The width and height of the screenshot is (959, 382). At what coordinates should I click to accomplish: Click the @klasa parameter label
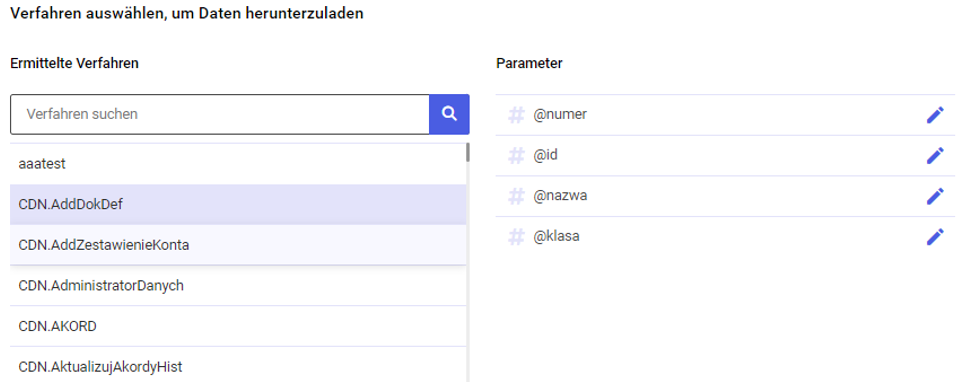[557, 237]
